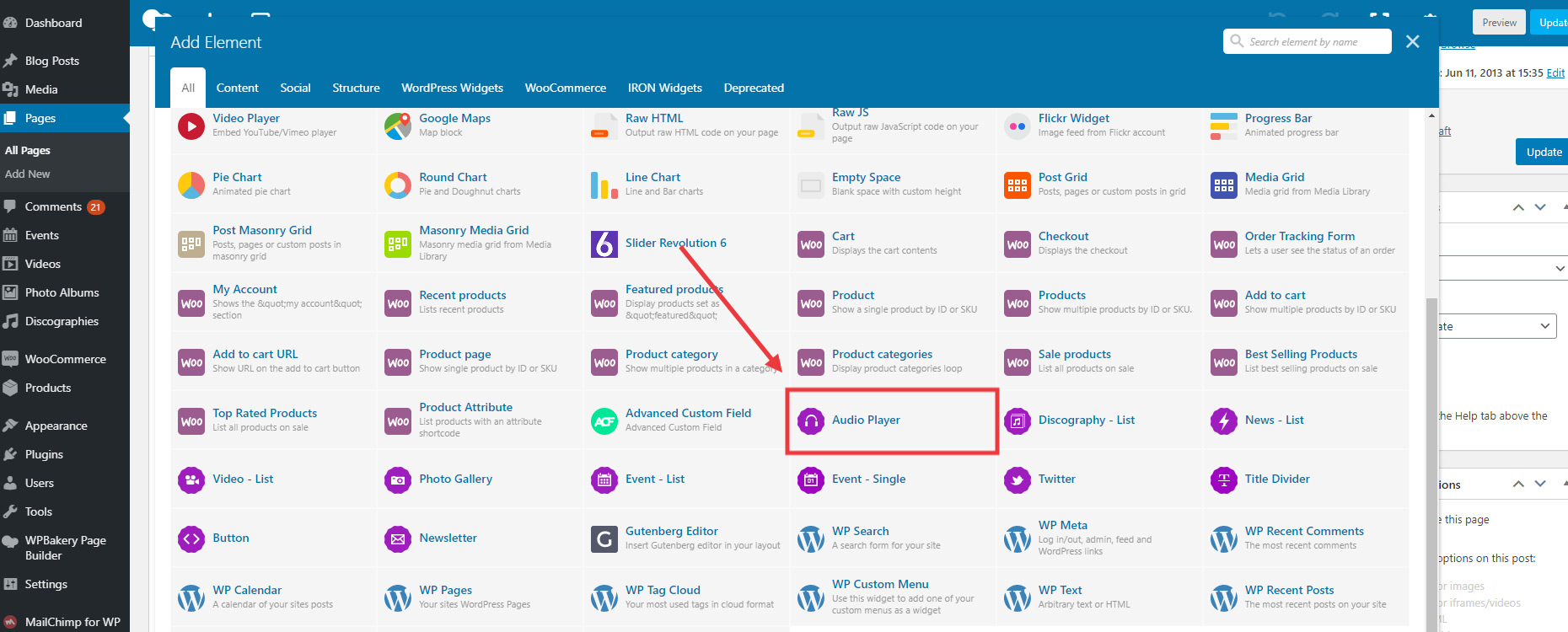Image resolution: width=1568 pixels, height=632 pixels.
Task: Select the Checkout element label
Action: 1063,236
